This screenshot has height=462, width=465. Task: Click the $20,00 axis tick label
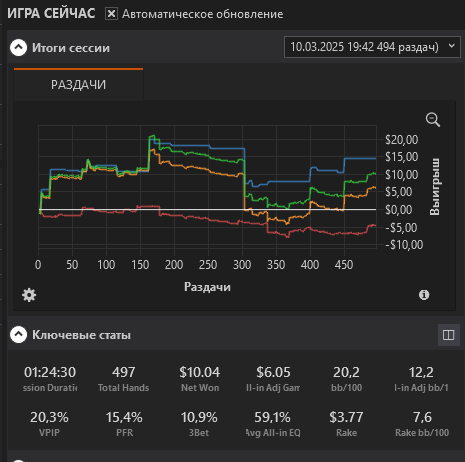402,140
